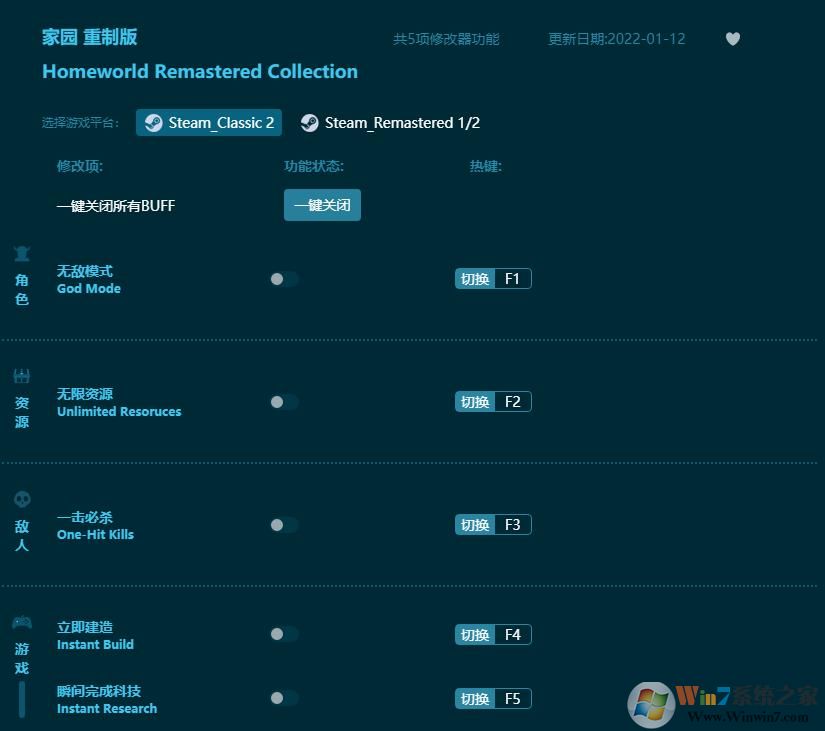Toggle God Mode switch
This screenshot has height=731, width=825.
click(x=283, y=279)
